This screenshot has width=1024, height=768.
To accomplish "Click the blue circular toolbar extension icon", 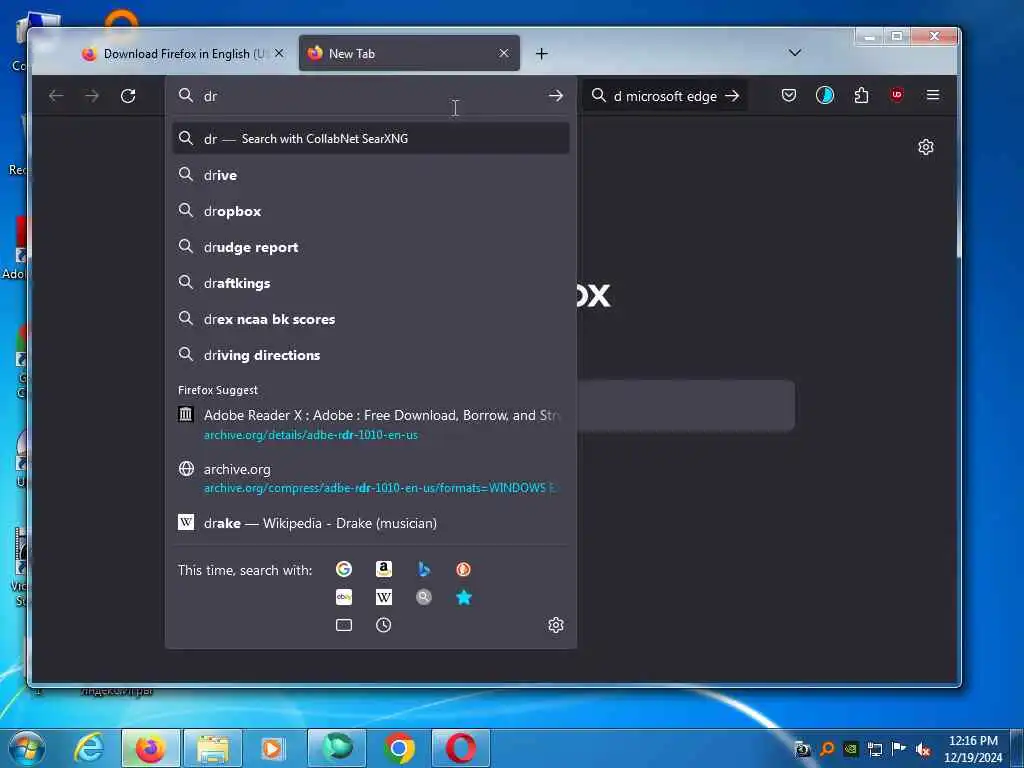I will (825, 95).
